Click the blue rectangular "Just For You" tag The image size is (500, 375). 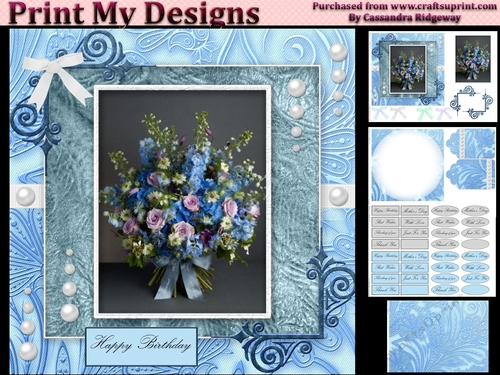[x=414, y=278]
